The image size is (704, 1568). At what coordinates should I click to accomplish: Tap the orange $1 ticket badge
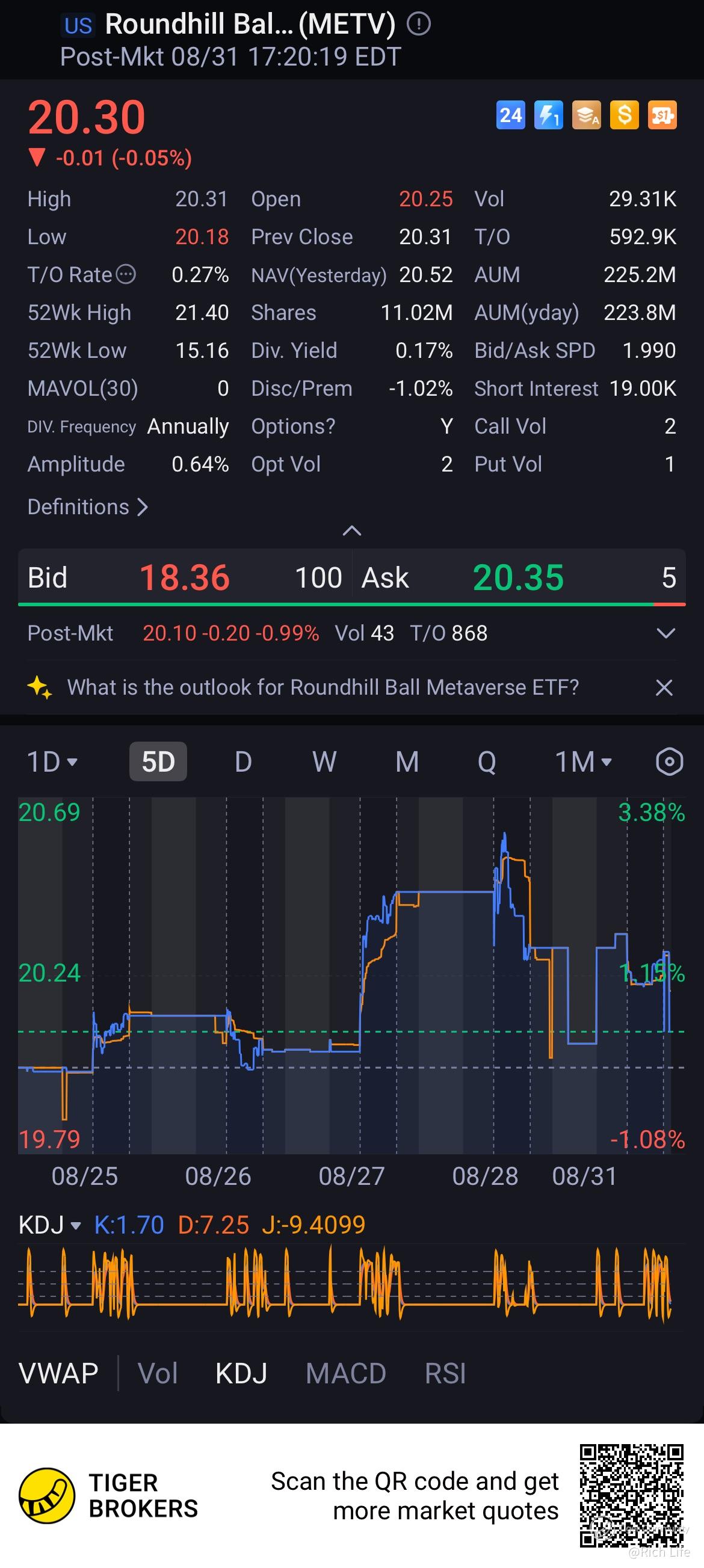click(x=662, y=115)
